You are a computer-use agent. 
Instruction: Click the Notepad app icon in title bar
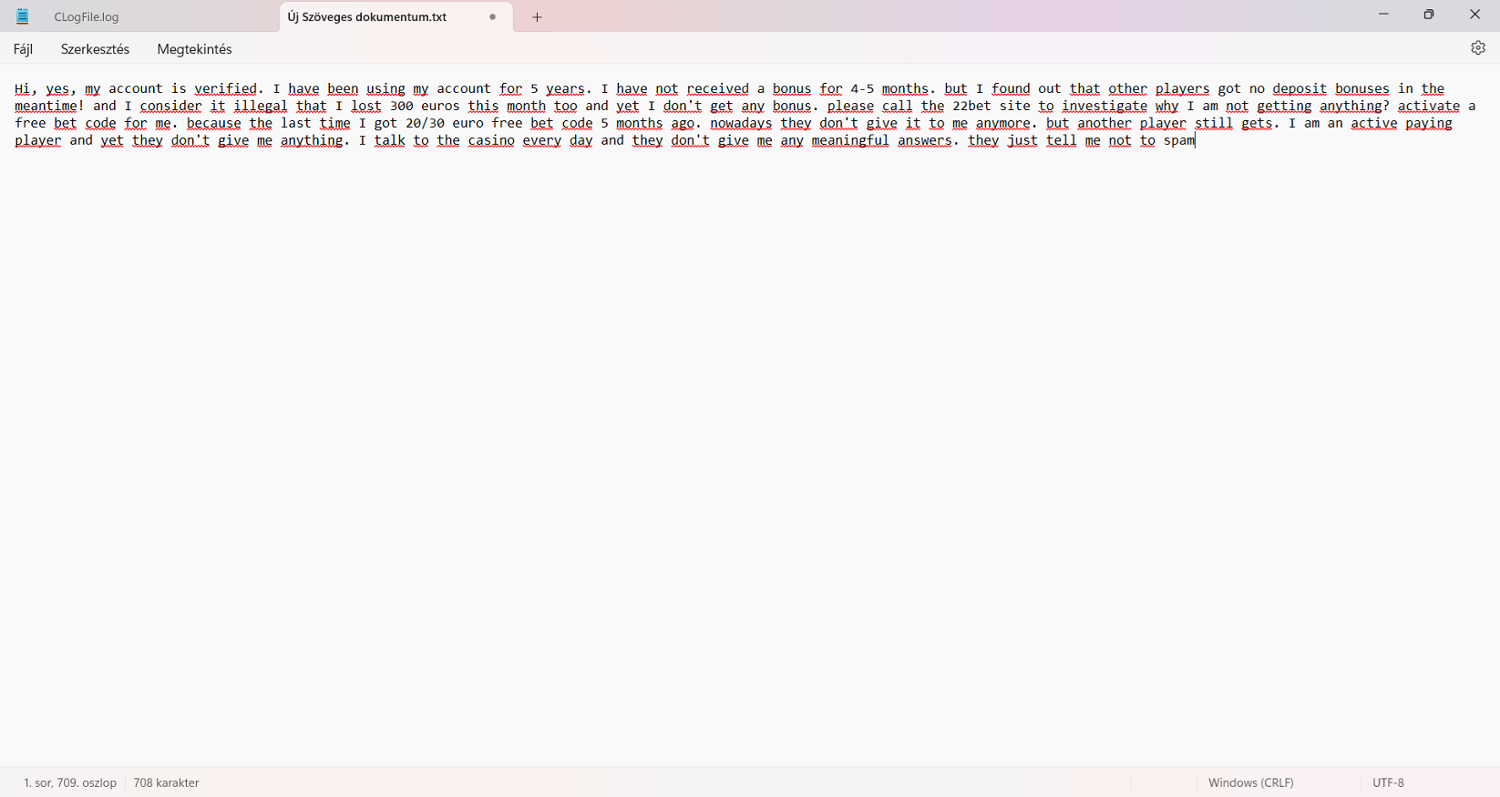pos(22,16)
